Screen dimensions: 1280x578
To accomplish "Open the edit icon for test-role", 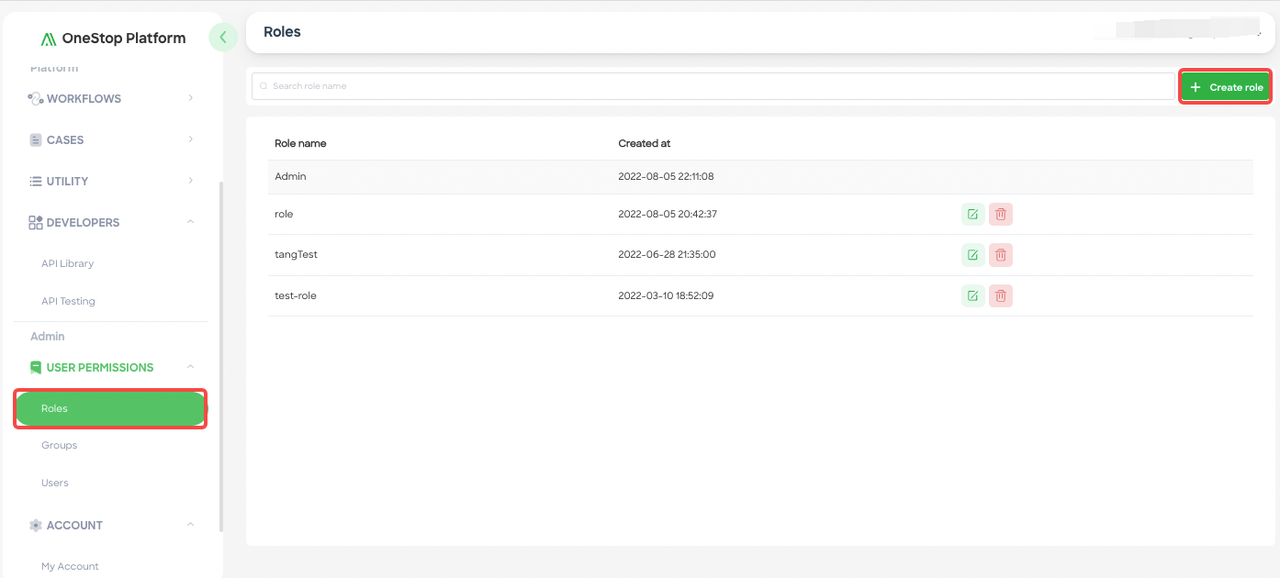I will tap(971, 295).
